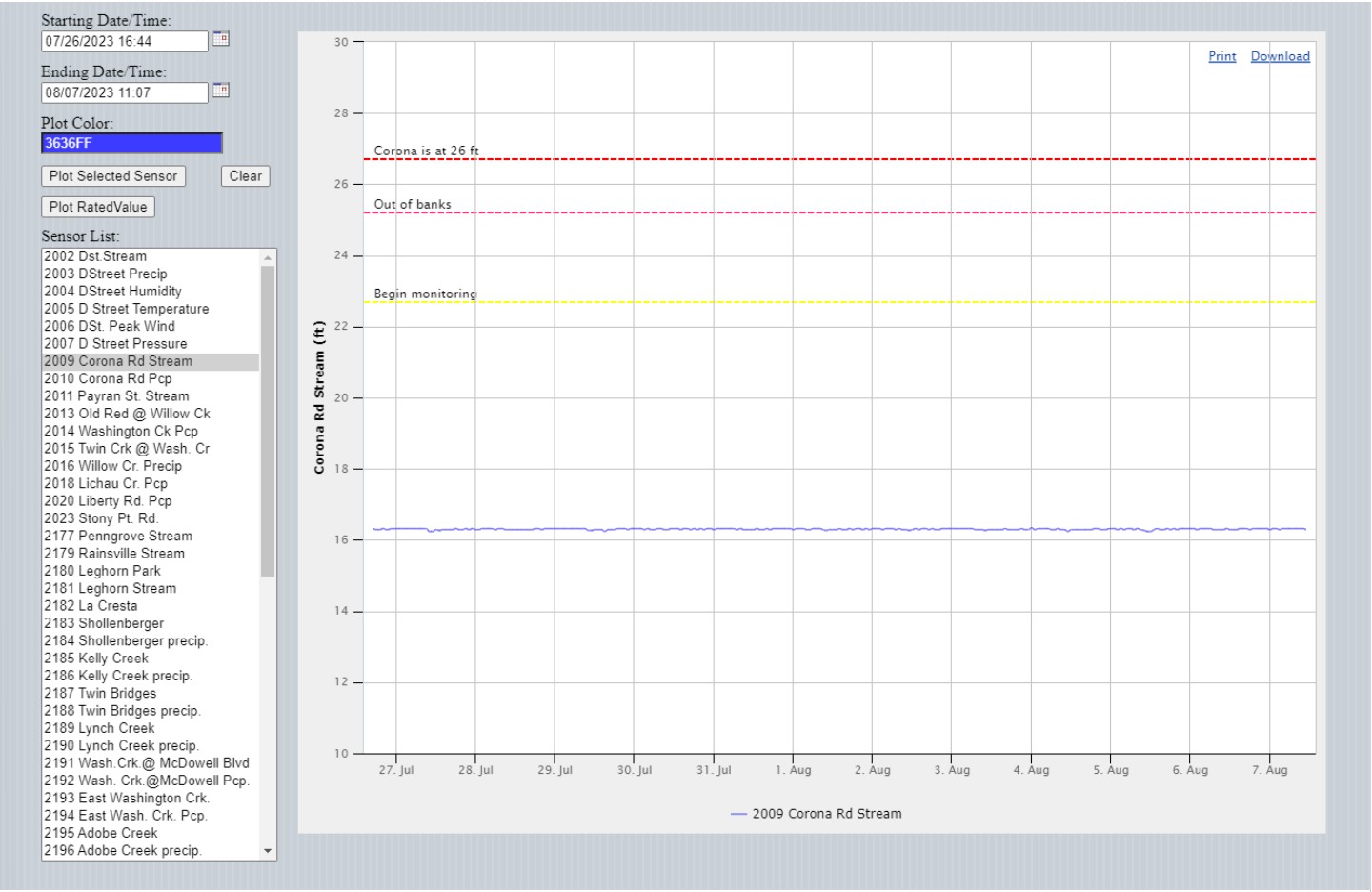
Task: Choose 2011 Payran St. Stream sensor
Action: pyautogui.click(x=116, y=396)
